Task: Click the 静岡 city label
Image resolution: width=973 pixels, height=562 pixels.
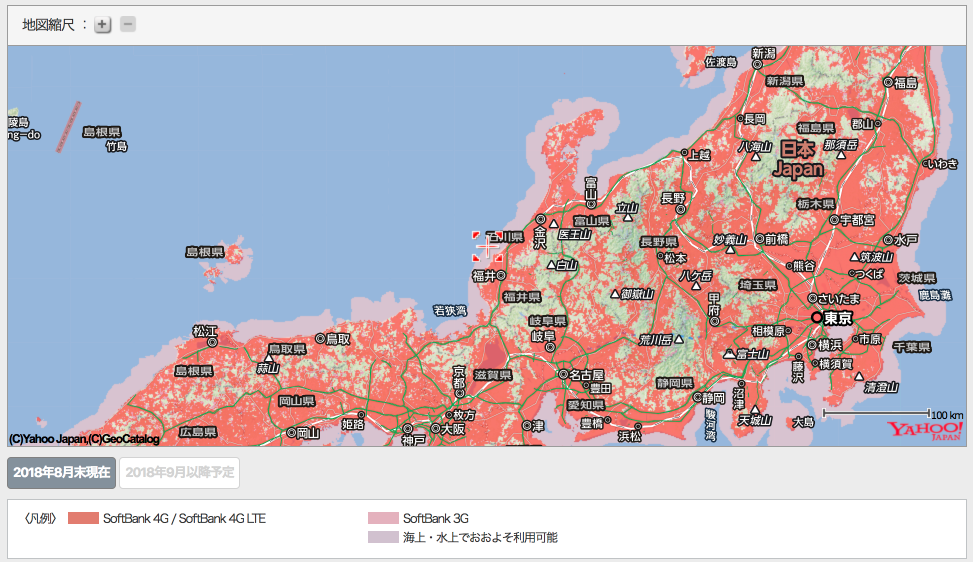Action: tap(714, 398)
